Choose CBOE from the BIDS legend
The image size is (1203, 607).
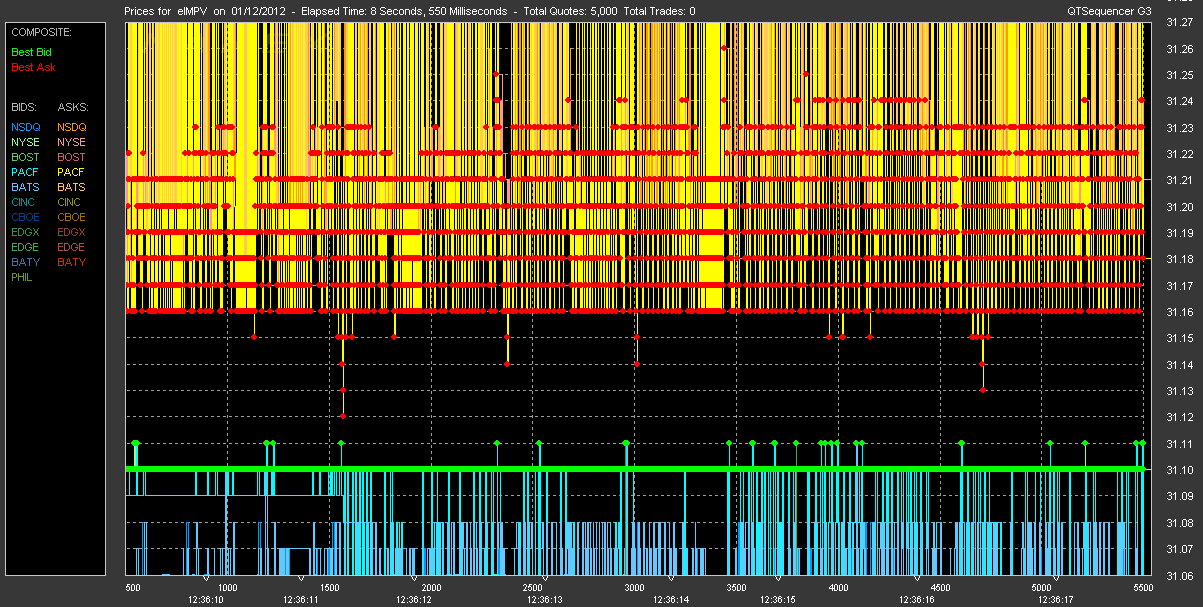tap(25, 217)
